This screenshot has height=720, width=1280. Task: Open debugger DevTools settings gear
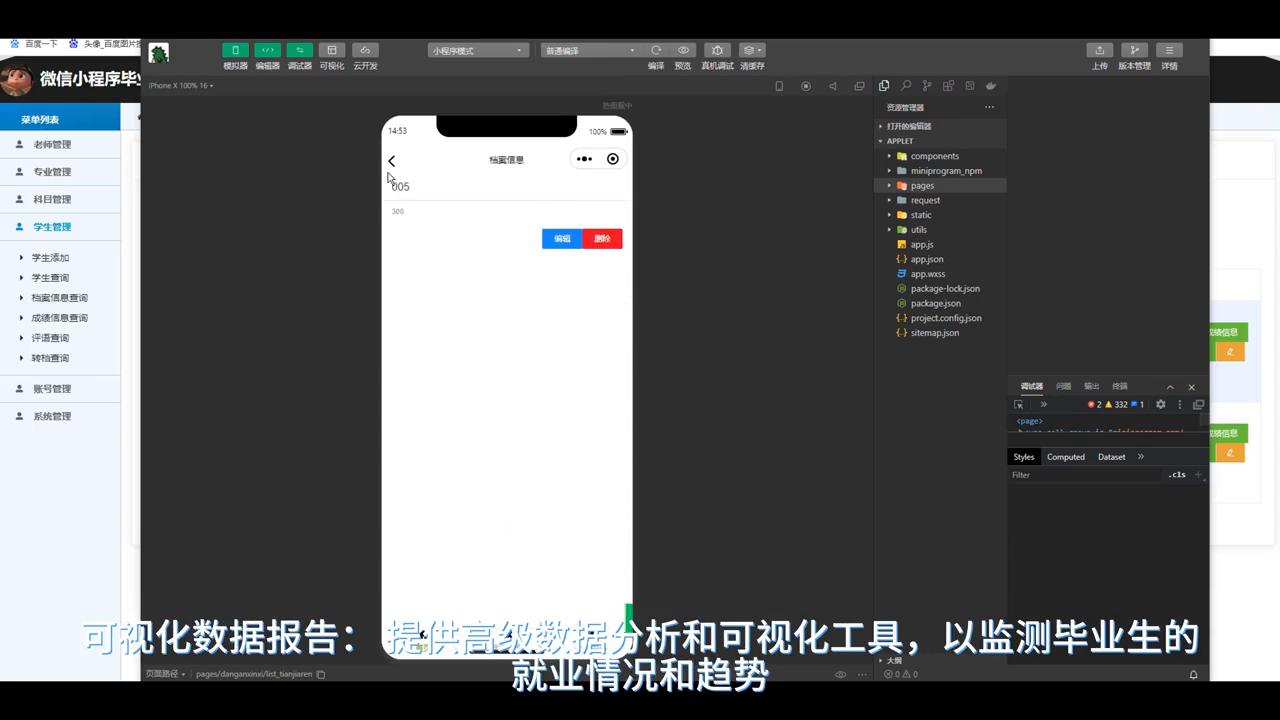[1160, 404]
